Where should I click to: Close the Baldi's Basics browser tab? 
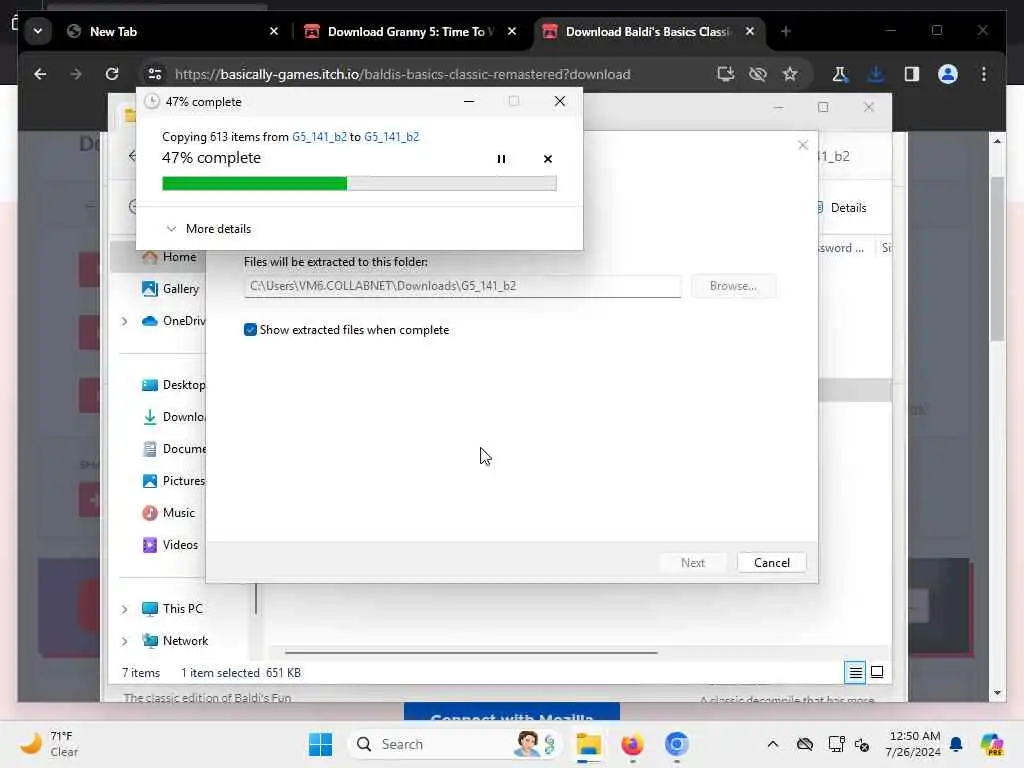click(x=750, y=31)
